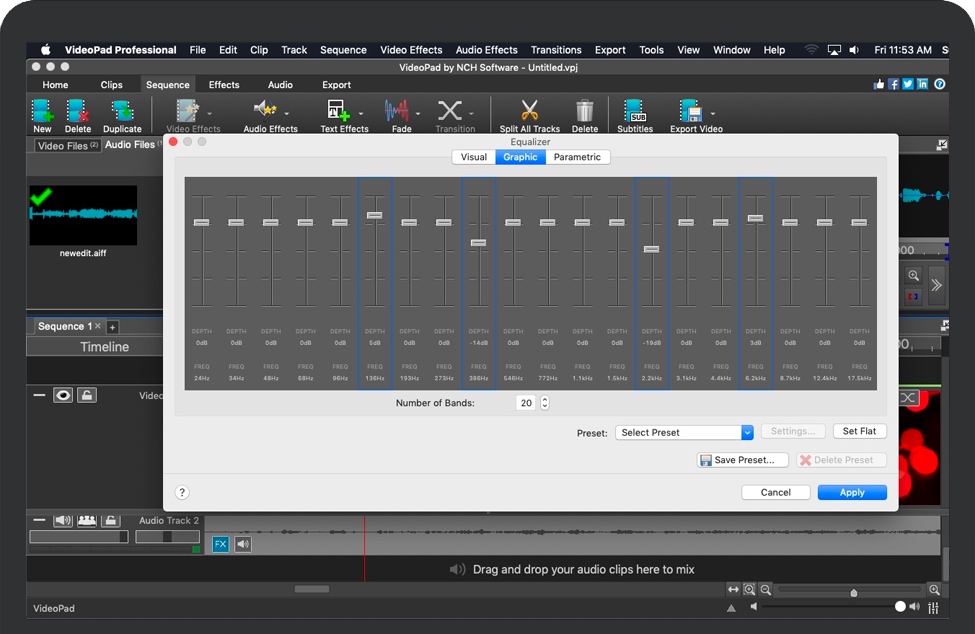Click the Split All Tracks icon
This screenshot has width=975, height=634.
530,112
